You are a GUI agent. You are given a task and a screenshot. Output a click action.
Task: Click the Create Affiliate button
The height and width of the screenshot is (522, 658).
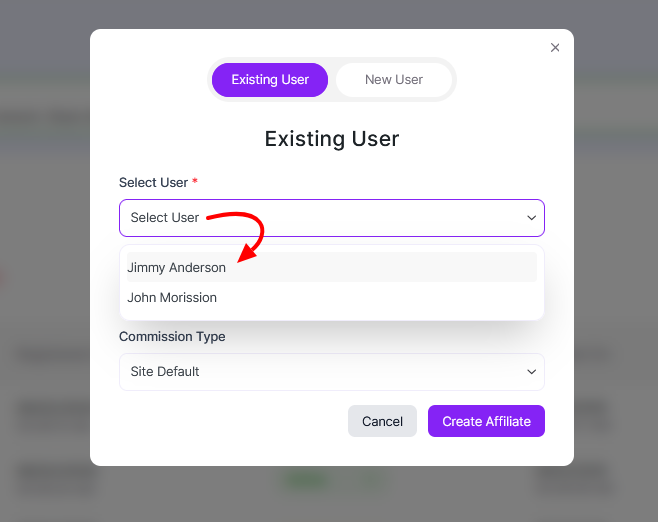(x=486, y=422)
